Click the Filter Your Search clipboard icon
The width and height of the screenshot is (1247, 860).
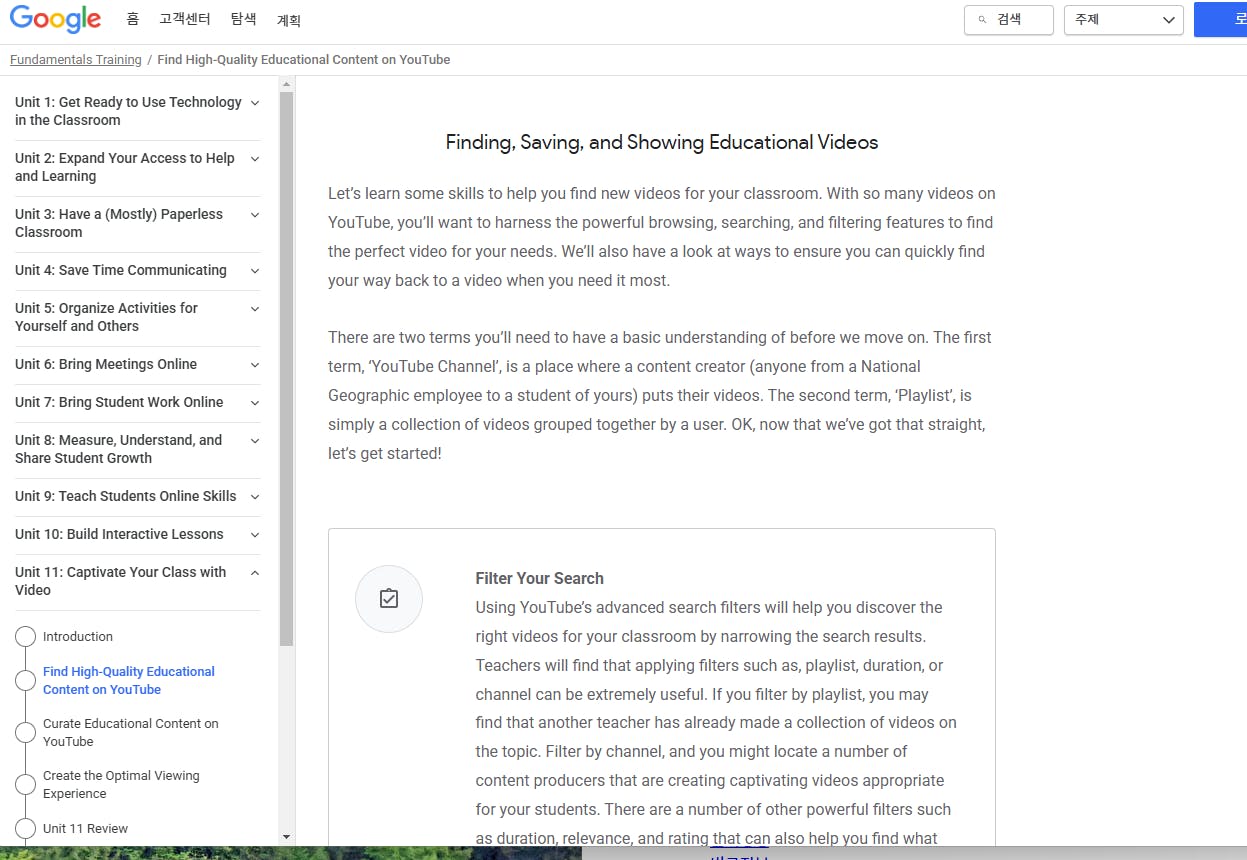[389, 599]
